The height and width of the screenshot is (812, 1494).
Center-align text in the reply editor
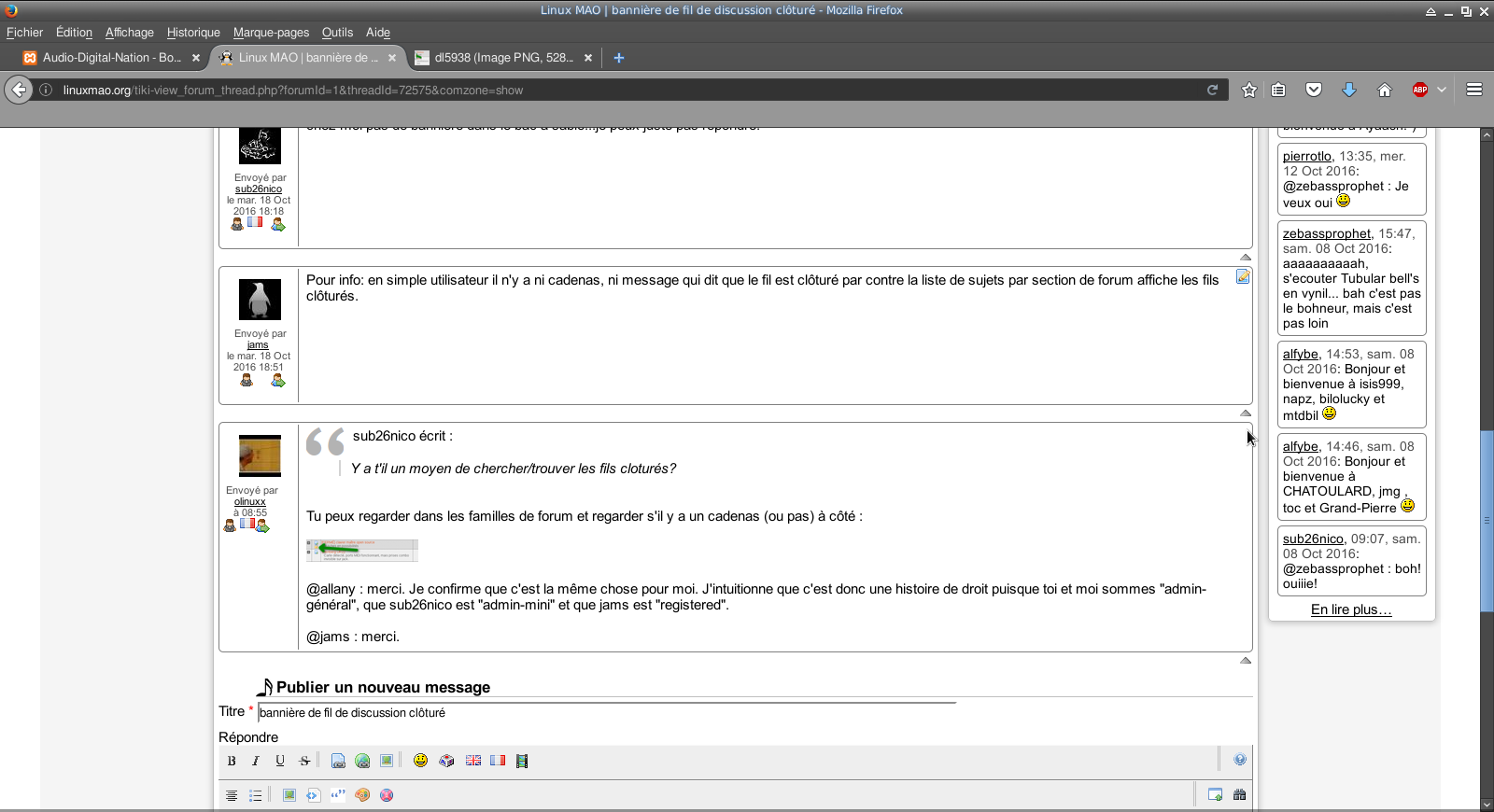pos(232,795)
